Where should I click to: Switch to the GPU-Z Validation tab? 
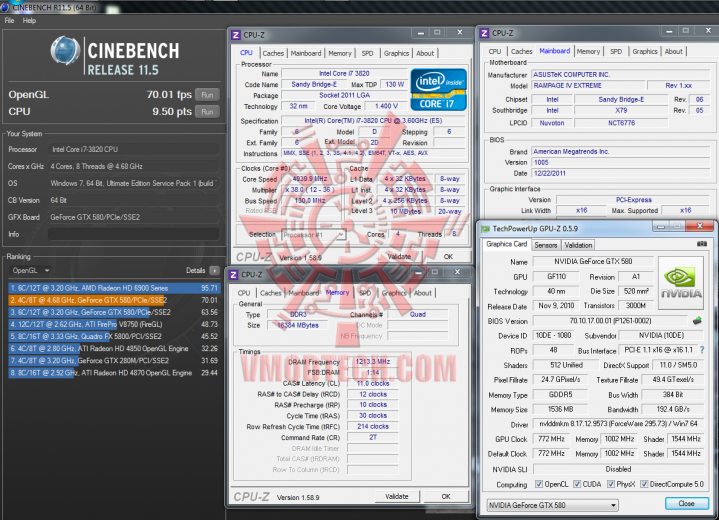pyautogui.click(x=578, y=245)
